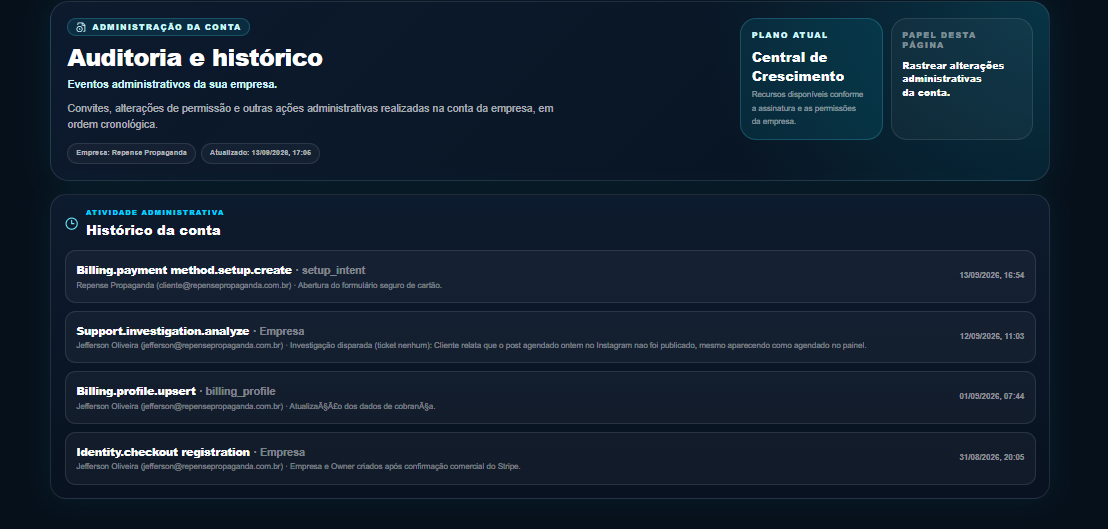The width and height of the screenshot is (1108, 529).
Task: Click the 'Histórico da conta' section title
Action: click(153, 230)
